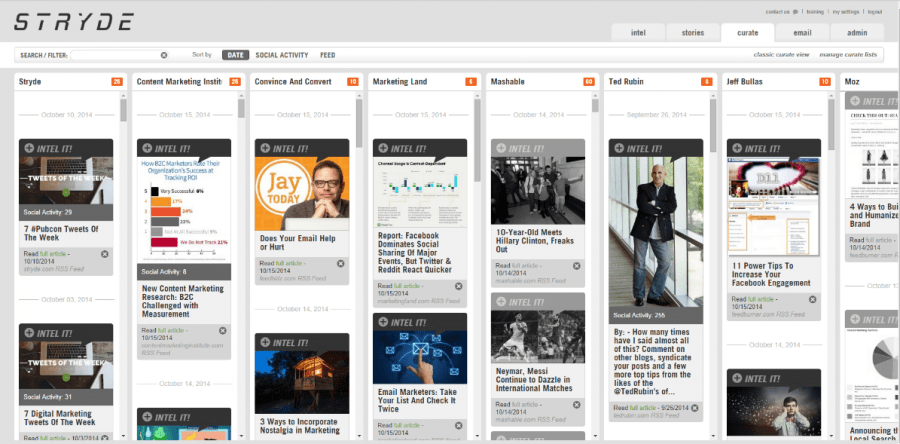Screen dimensions: 900x444
Task: Go to the email tab
Action: 802,33
